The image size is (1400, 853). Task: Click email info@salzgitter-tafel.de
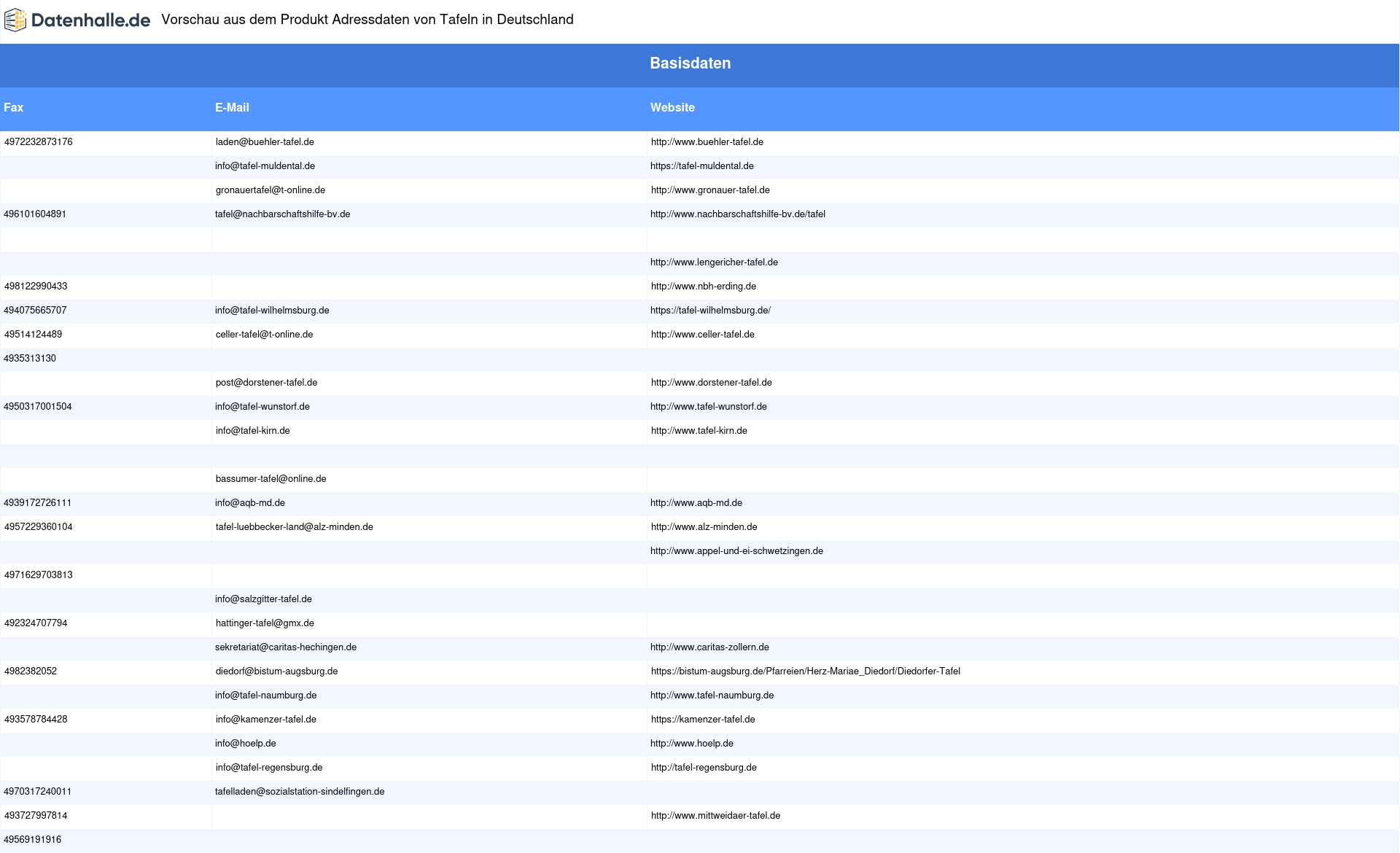tap(263, 599)
